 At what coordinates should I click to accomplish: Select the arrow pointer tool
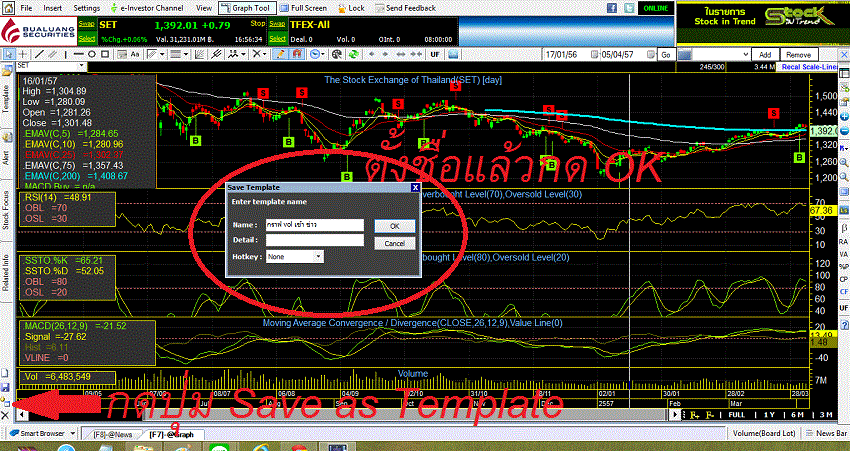coord(9,54)
